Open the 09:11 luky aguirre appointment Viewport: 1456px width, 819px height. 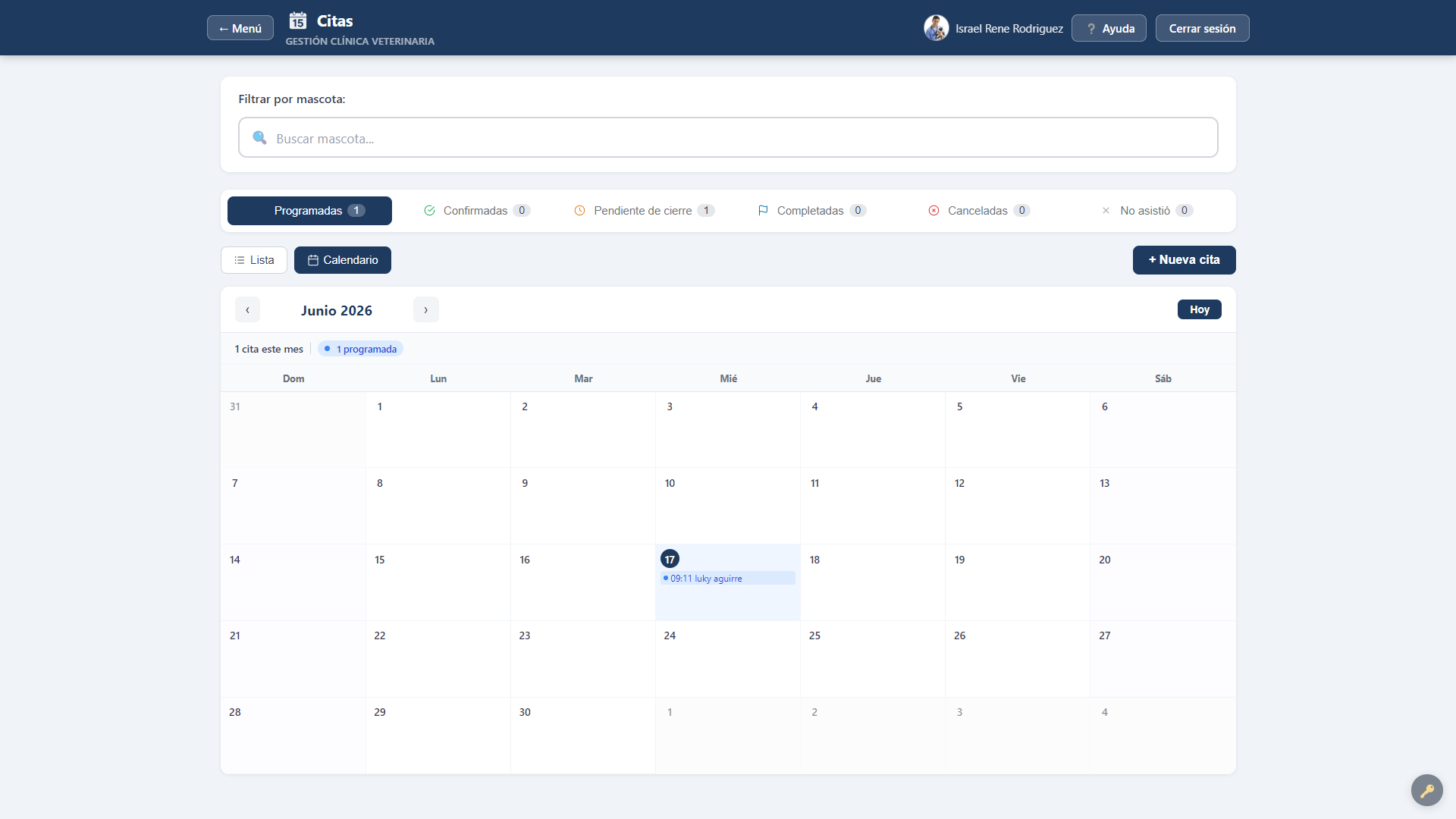click(727, 579)
